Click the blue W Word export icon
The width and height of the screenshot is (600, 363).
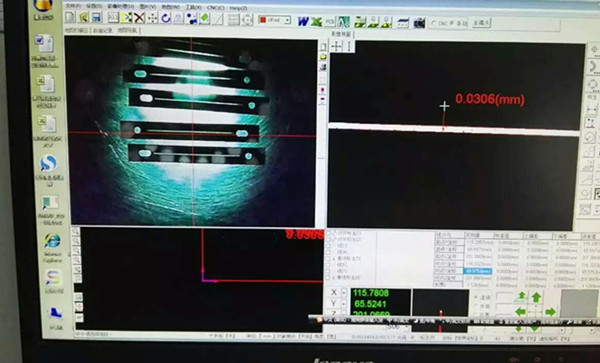pos(303,21)
